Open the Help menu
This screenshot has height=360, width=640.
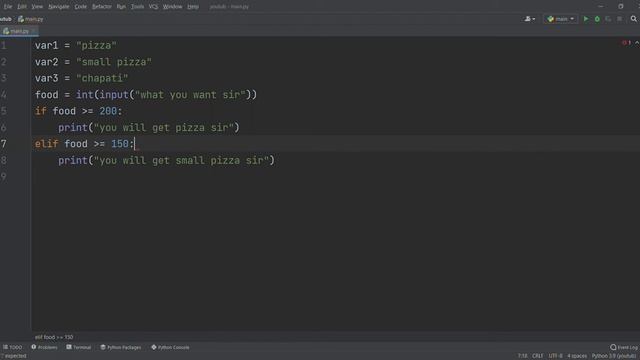[193, 7]
